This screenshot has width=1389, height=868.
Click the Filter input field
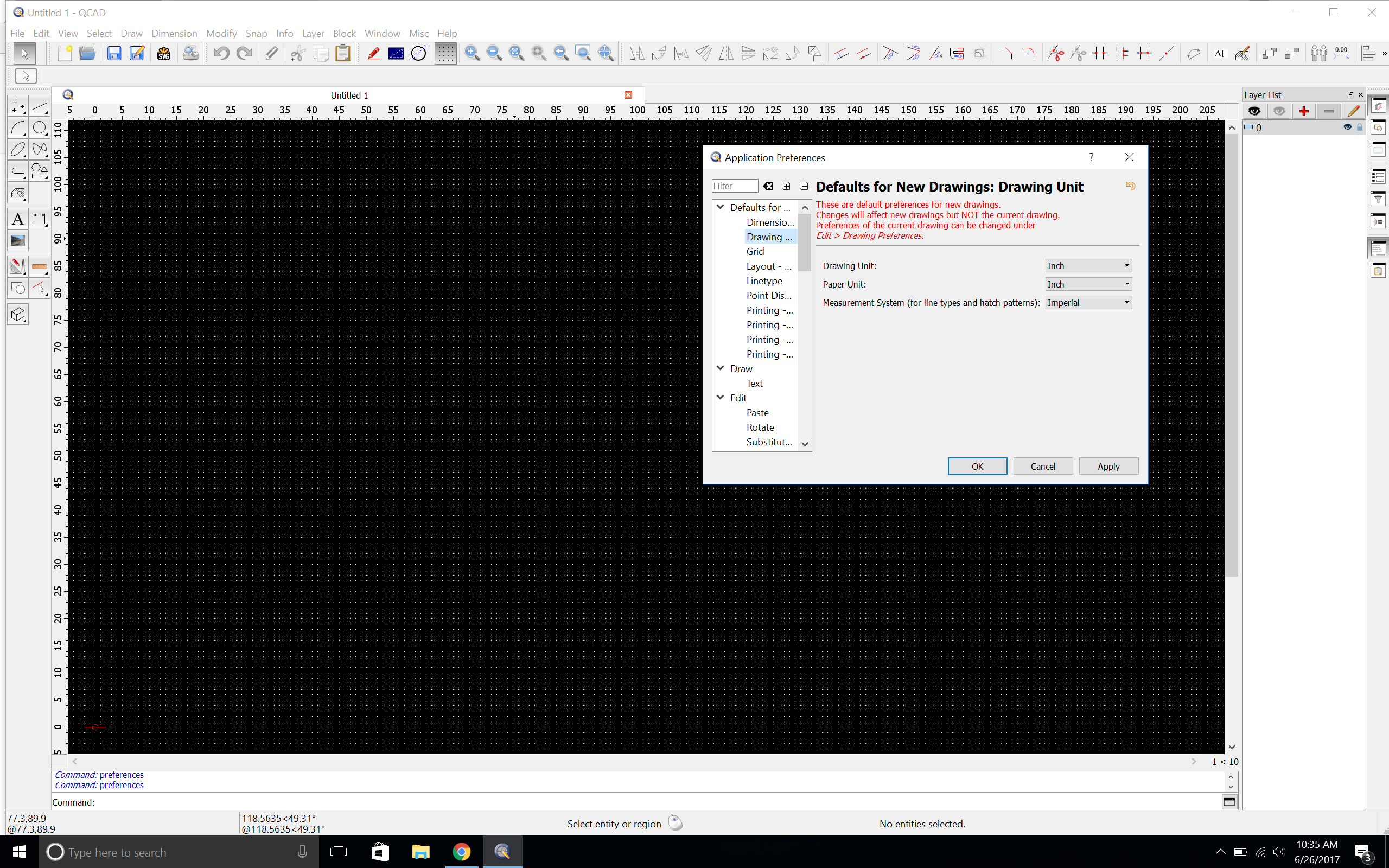734,186
